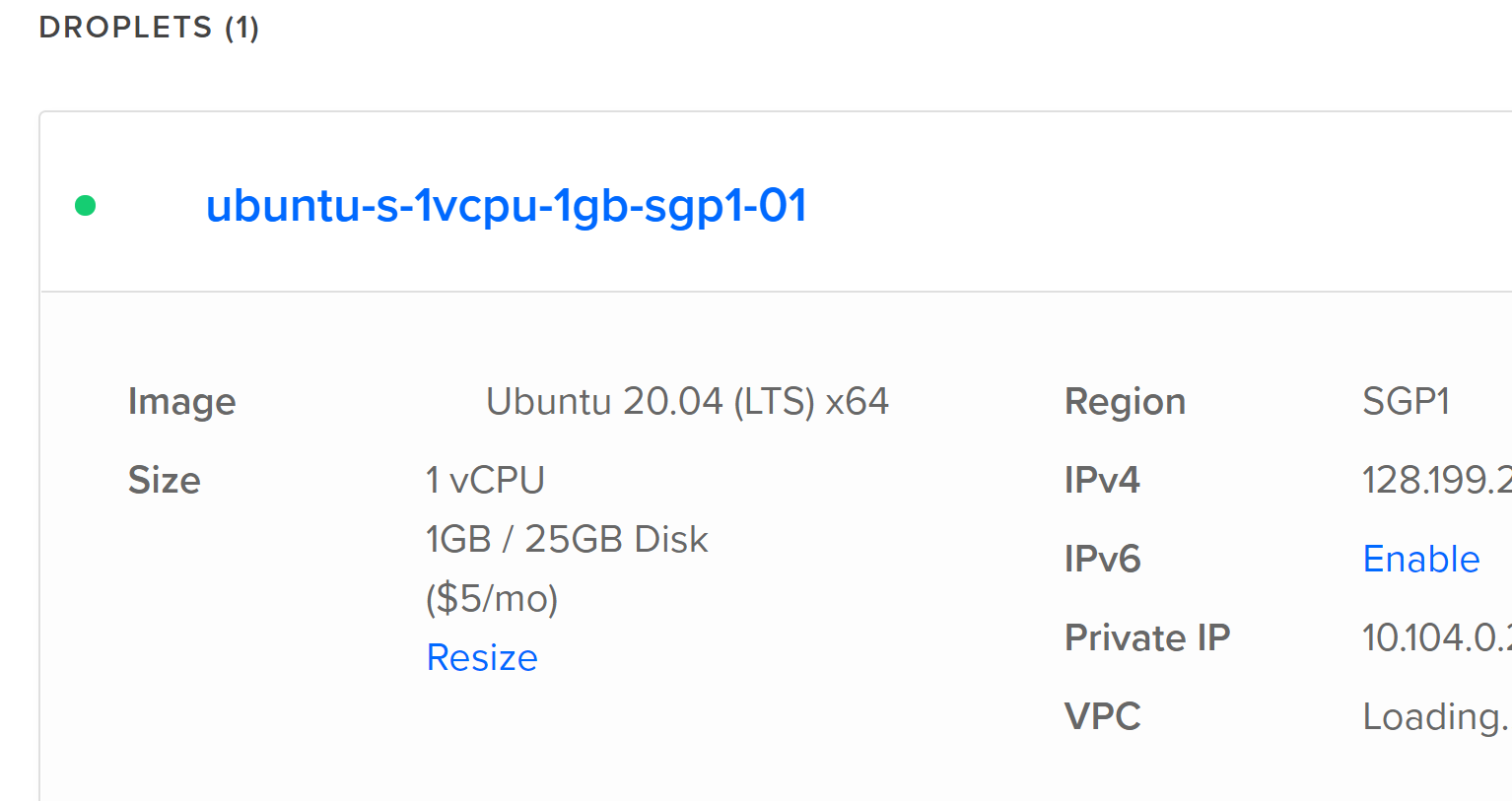This screenshot has width=1512, height=801.
Task: Click the Size field label
Action: coord(165,481)
